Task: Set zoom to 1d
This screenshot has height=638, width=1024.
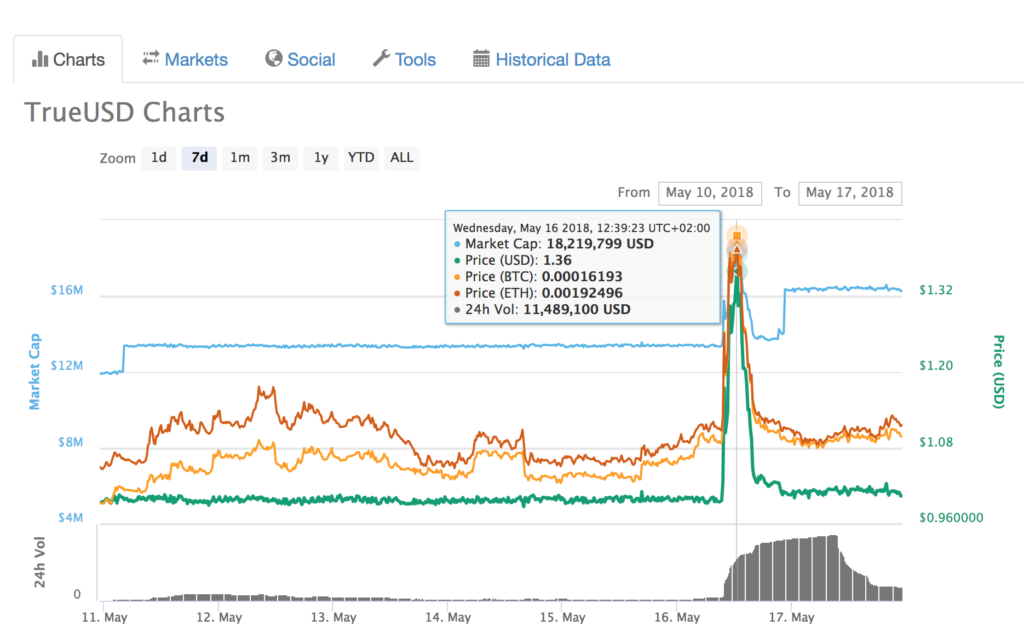Action: [x=159, y=157]
